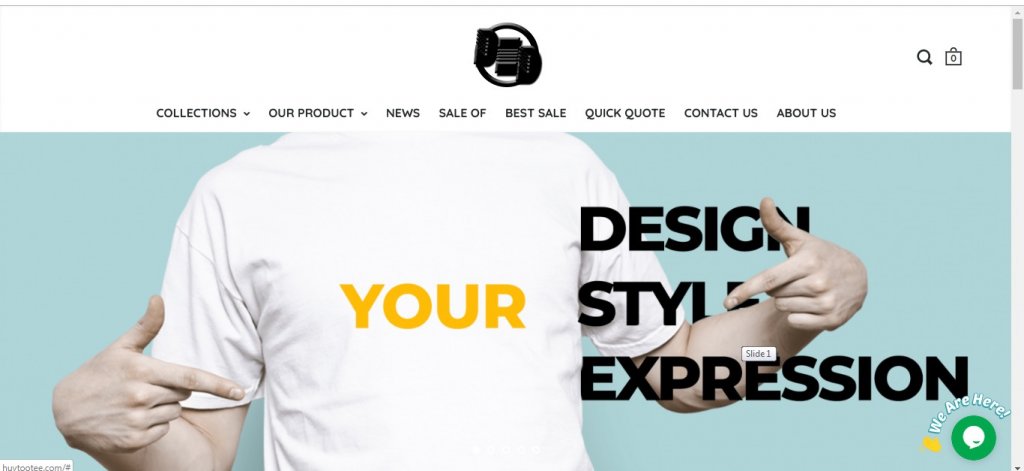Screen dimensions: 1024x471
Task: Click the scrollbar down arrow
Action: (1017, 467)
